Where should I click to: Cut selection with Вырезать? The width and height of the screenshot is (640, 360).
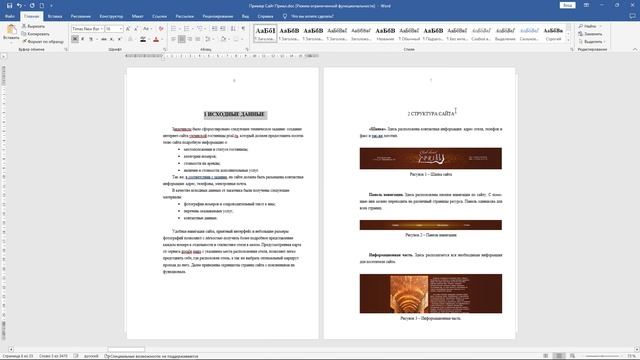pyautogui.click(x=33, y=26)
